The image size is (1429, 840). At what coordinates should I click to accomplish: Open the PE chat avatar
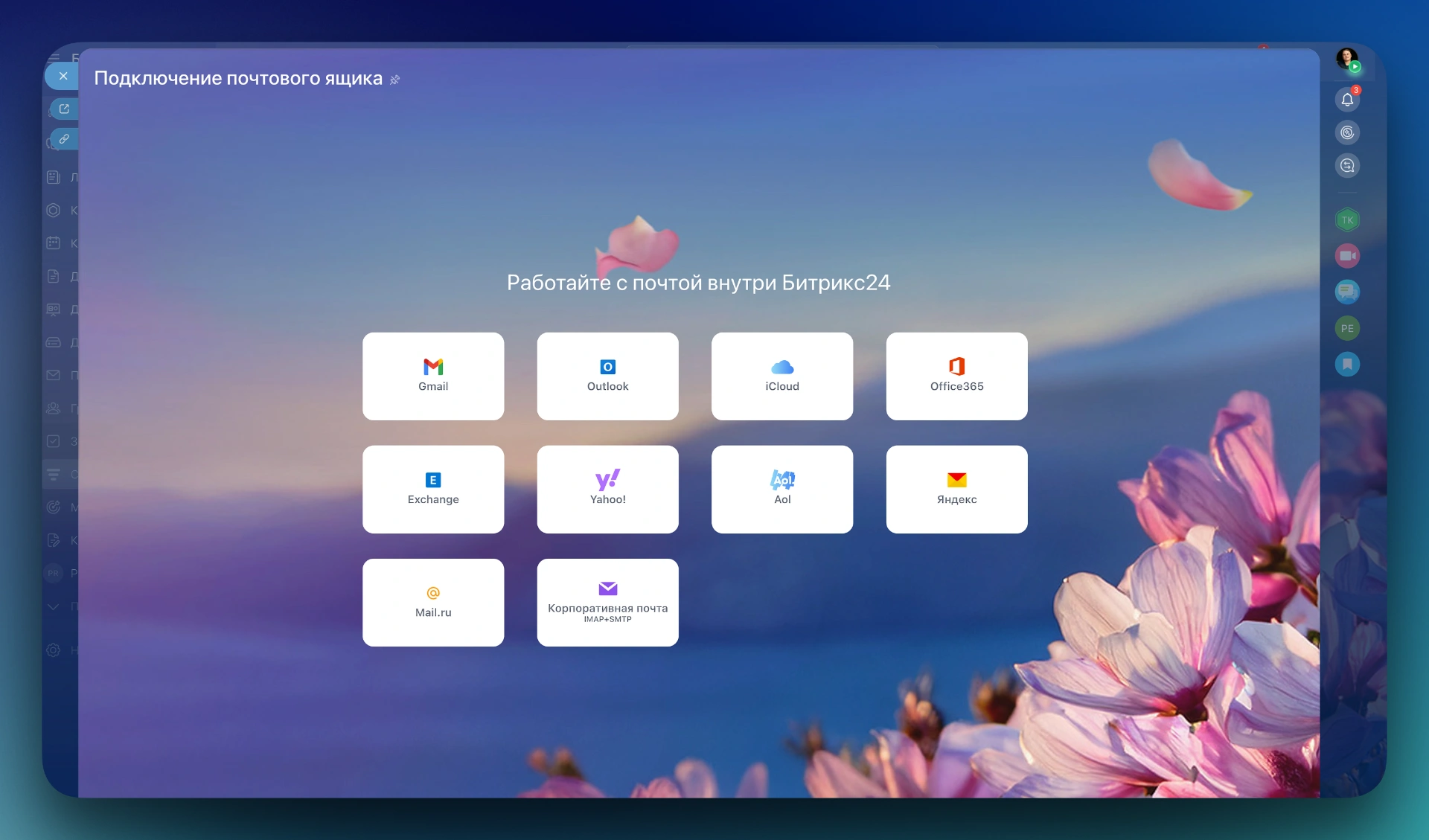[x=1347, y=328]
